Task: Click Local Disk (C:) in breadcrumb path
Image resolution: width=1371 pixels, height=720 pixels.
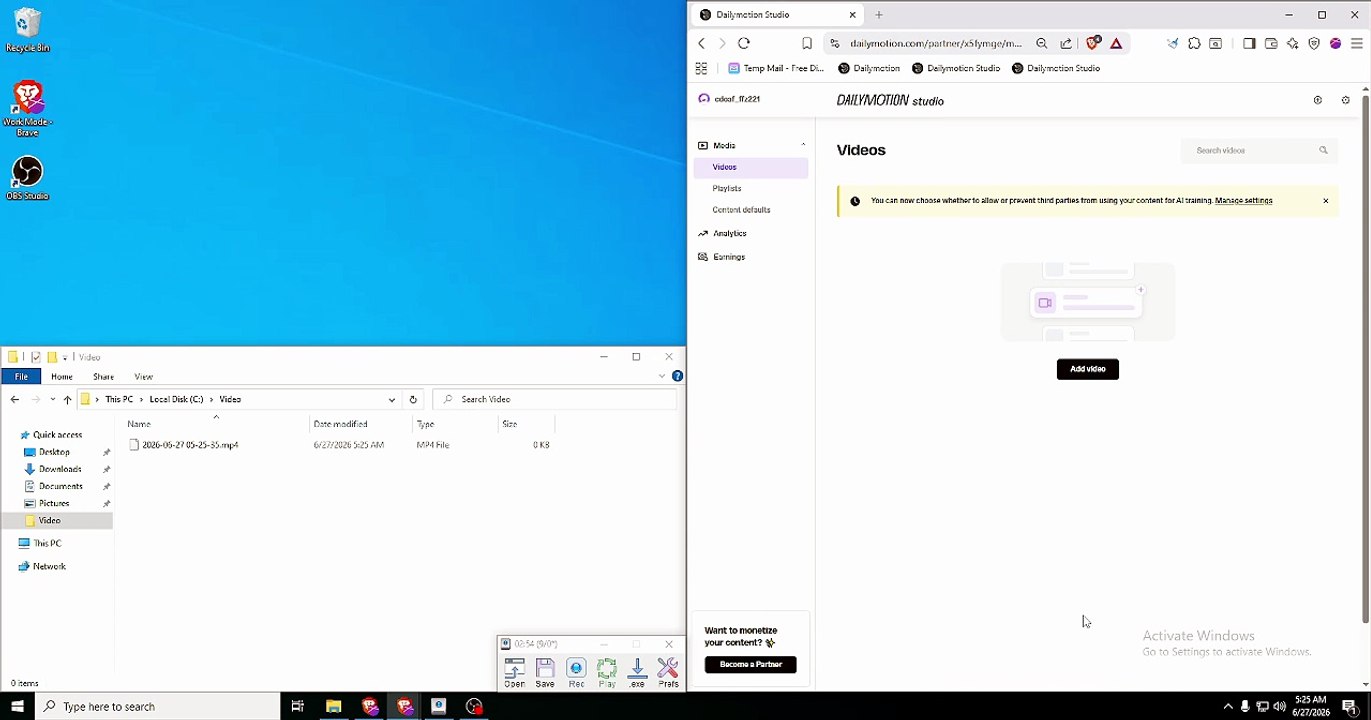Action: click(176, 399)
